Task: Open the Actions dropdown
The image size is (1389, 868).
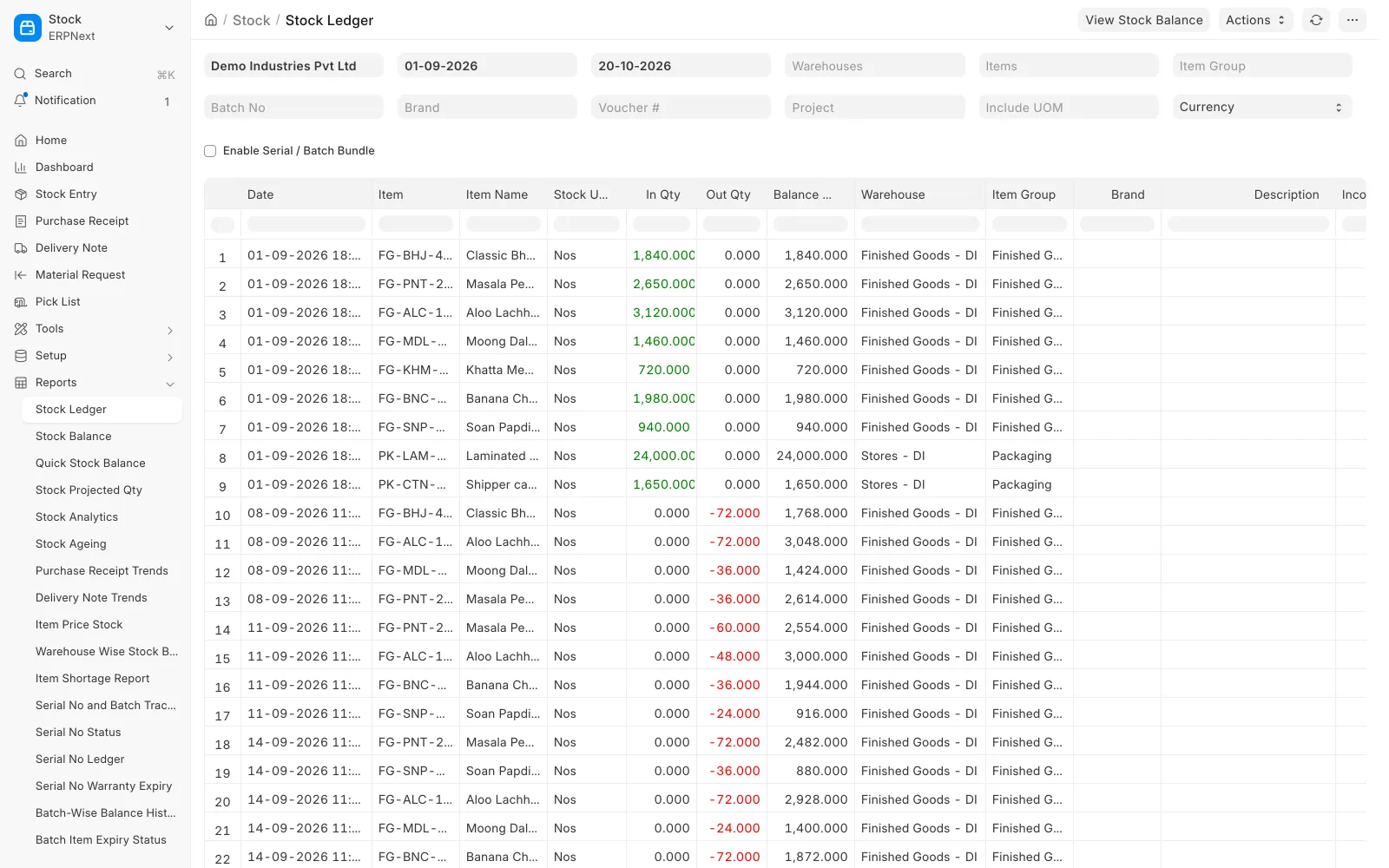Action: [1255, 20]
